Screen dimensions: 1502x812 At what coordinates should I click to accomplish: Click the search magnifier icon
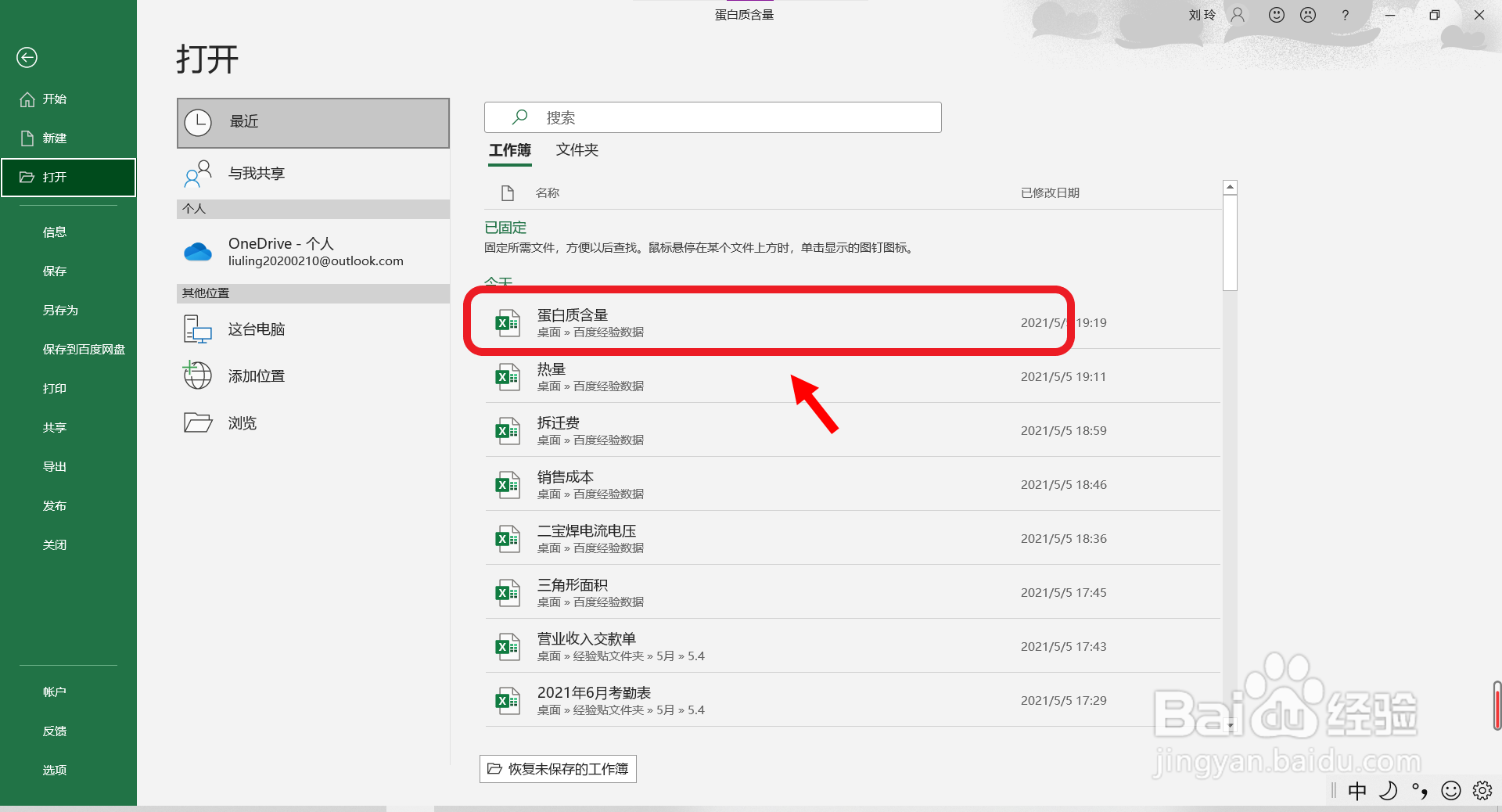519,117
